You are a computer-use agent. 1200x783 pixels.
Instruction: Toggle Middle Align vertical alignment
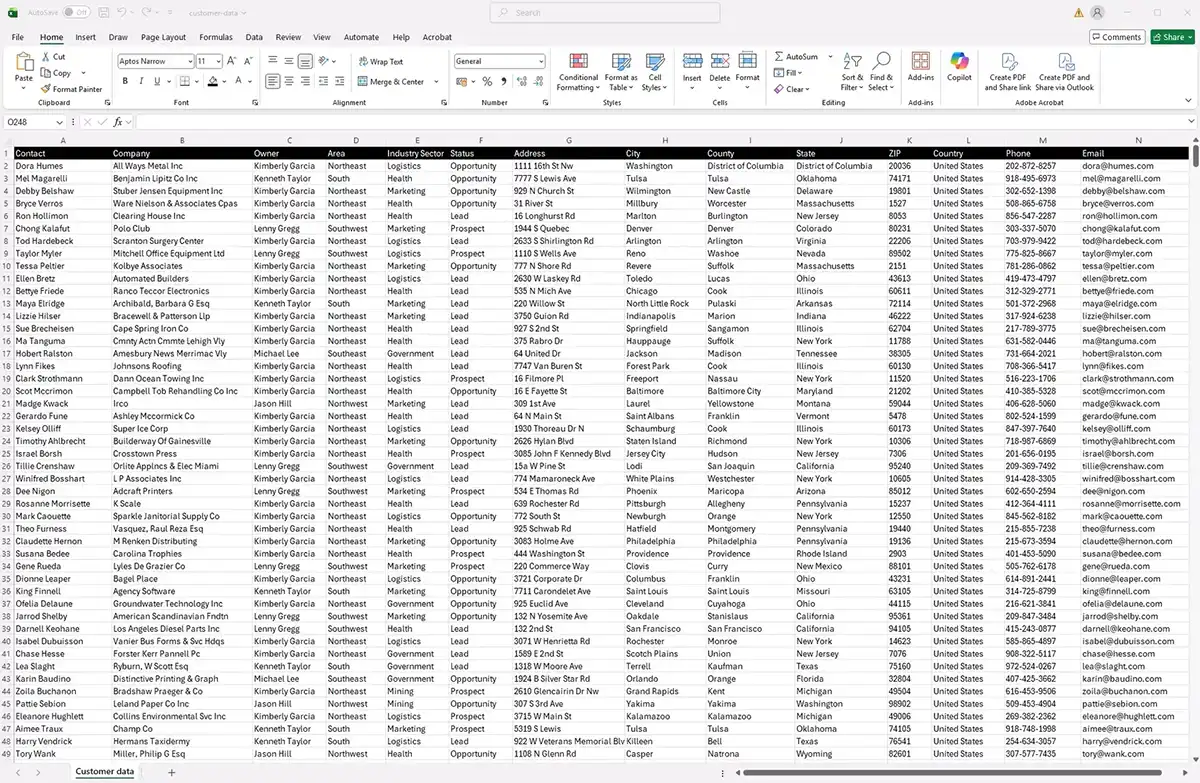pos(289,61)
